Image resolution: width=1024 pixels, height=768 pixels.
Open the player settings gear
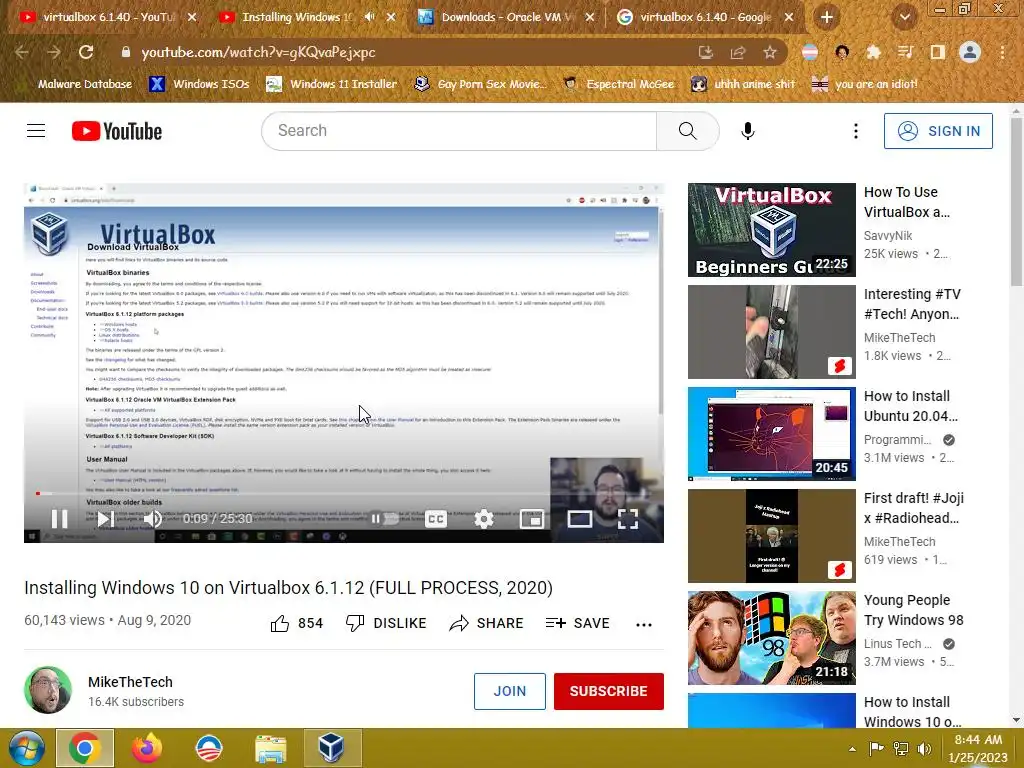pos(484,519)
